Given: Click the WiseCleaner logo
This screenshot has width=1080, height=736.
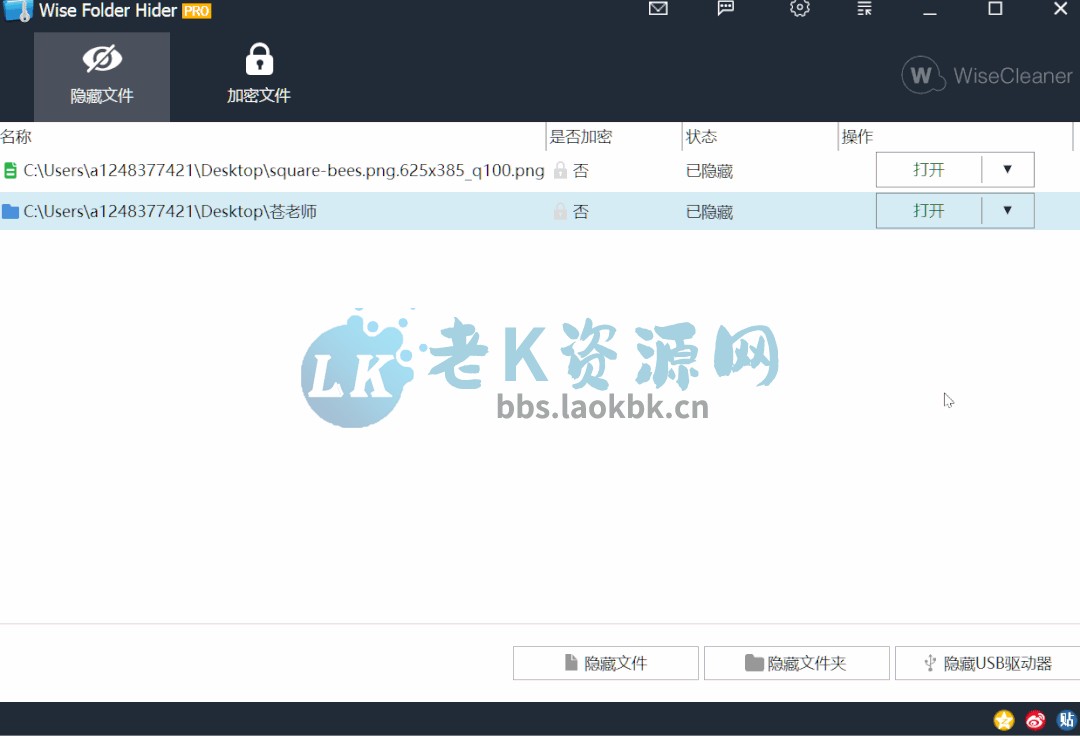Looking at the screenshot, I should point(987,75).
